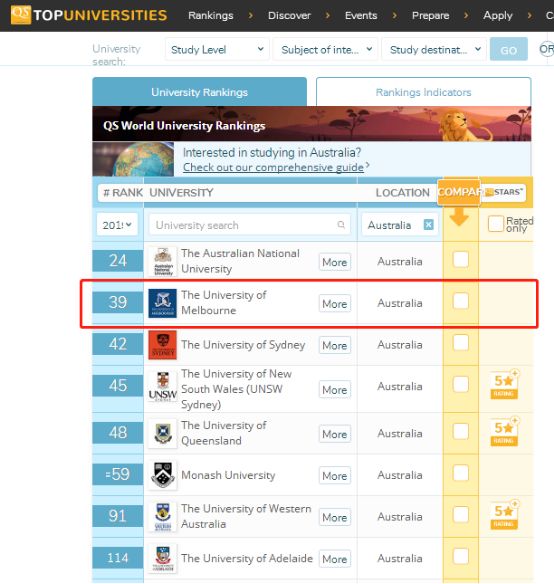The width and height of the screenshot is (554, 584).
Task: Open the Events menu
Action: pos(361,15)
